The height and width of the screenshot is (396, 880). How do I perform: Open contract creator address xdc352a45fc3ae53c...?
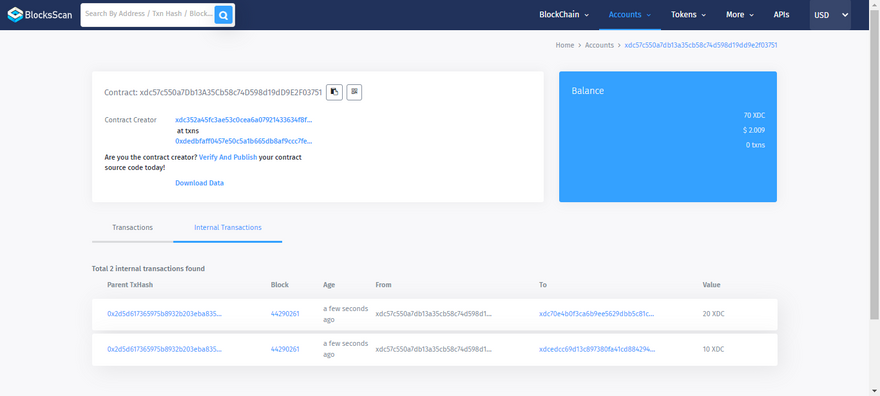coord(244,120)
